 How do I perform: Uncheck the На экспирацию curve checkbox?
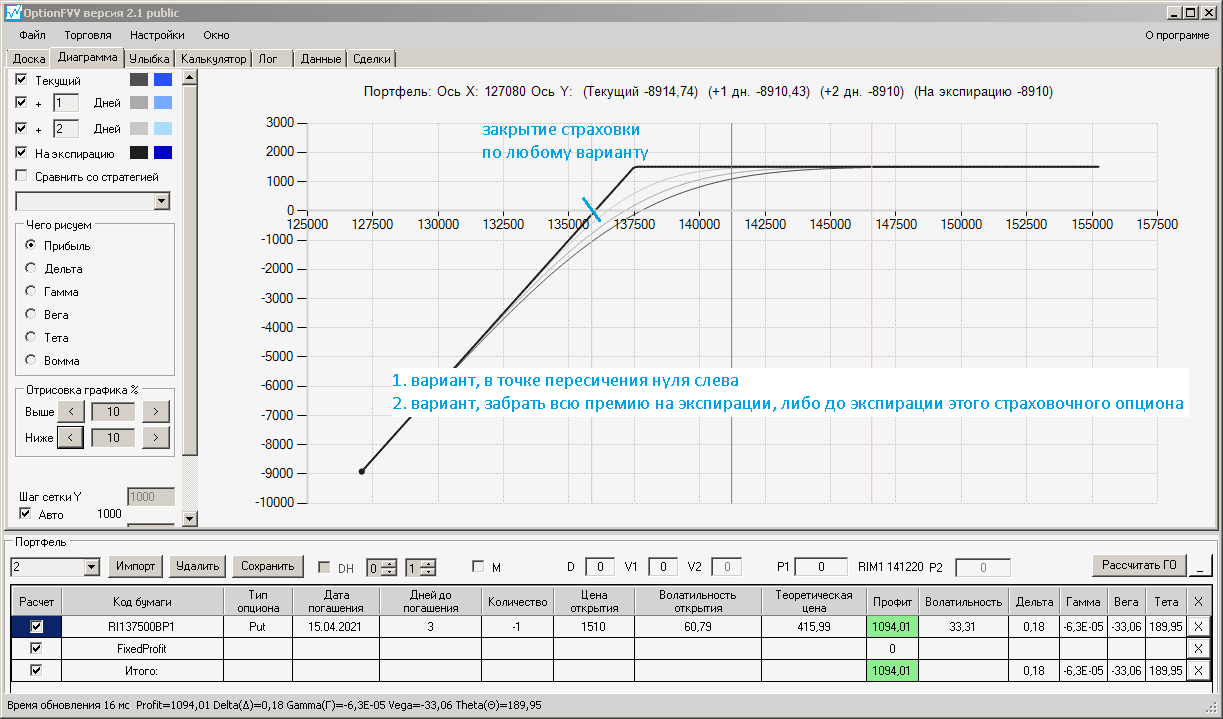pos(22,153)
